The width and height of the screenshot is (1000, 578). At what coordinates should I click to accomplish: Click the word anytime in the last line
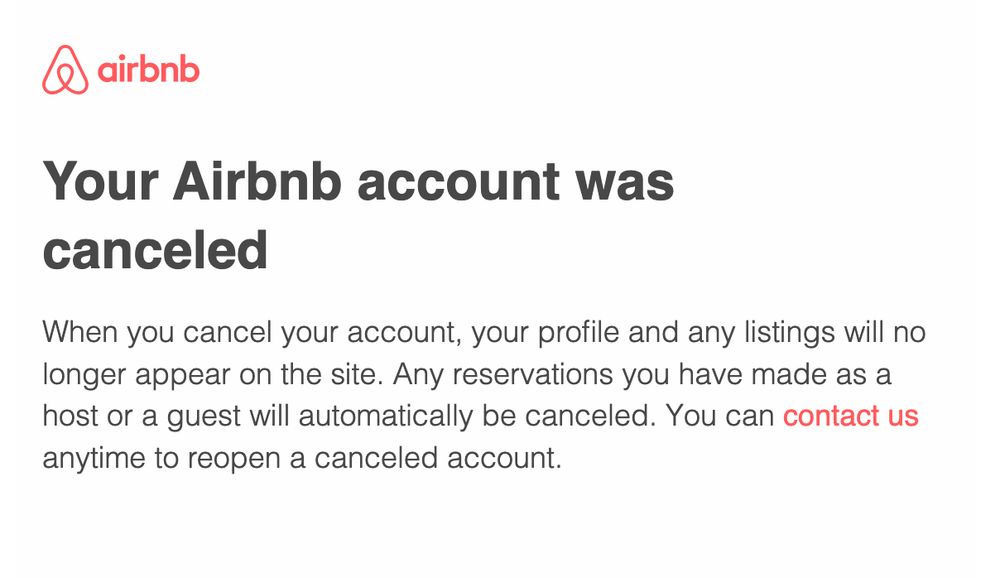[x=94, y=459]
